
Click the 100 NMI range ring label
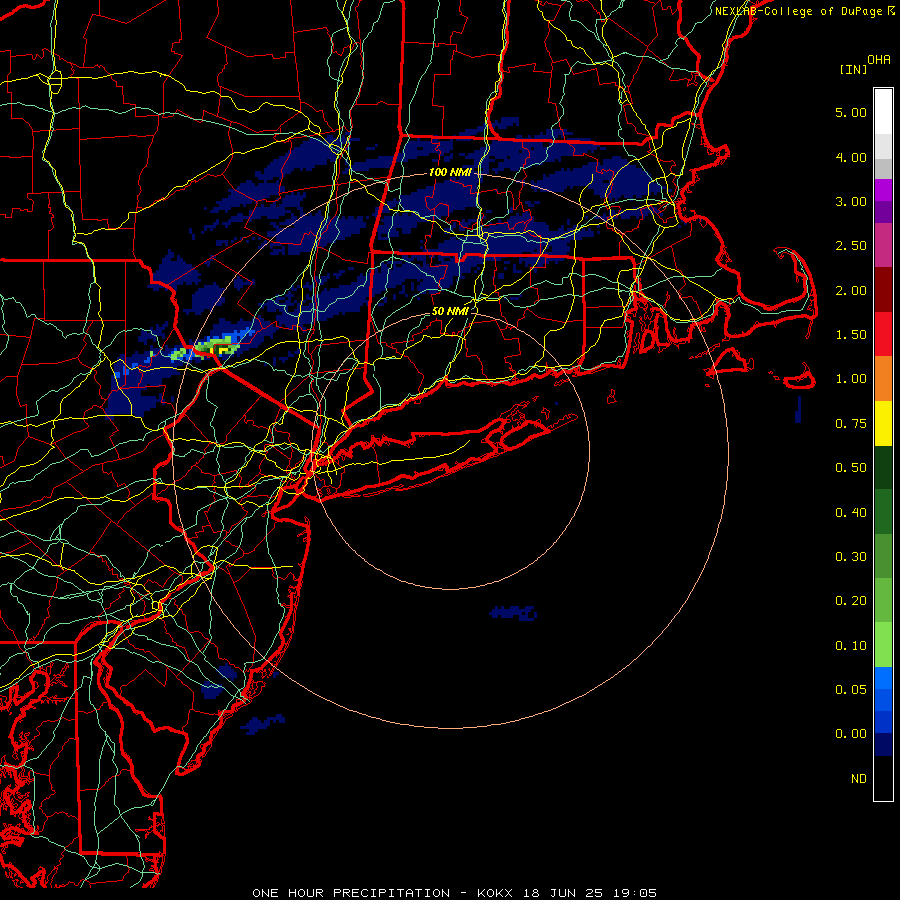pos(450,172)
